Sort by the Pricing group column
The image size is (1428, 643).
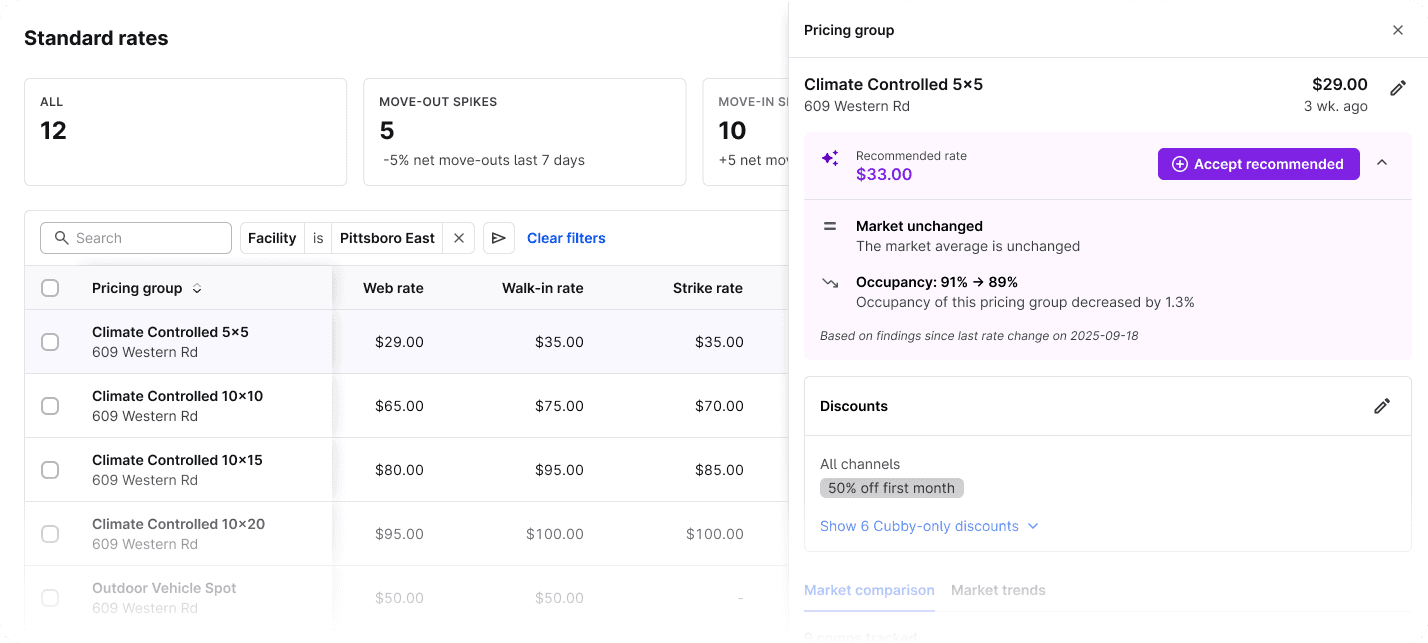(x=197, y=289)
